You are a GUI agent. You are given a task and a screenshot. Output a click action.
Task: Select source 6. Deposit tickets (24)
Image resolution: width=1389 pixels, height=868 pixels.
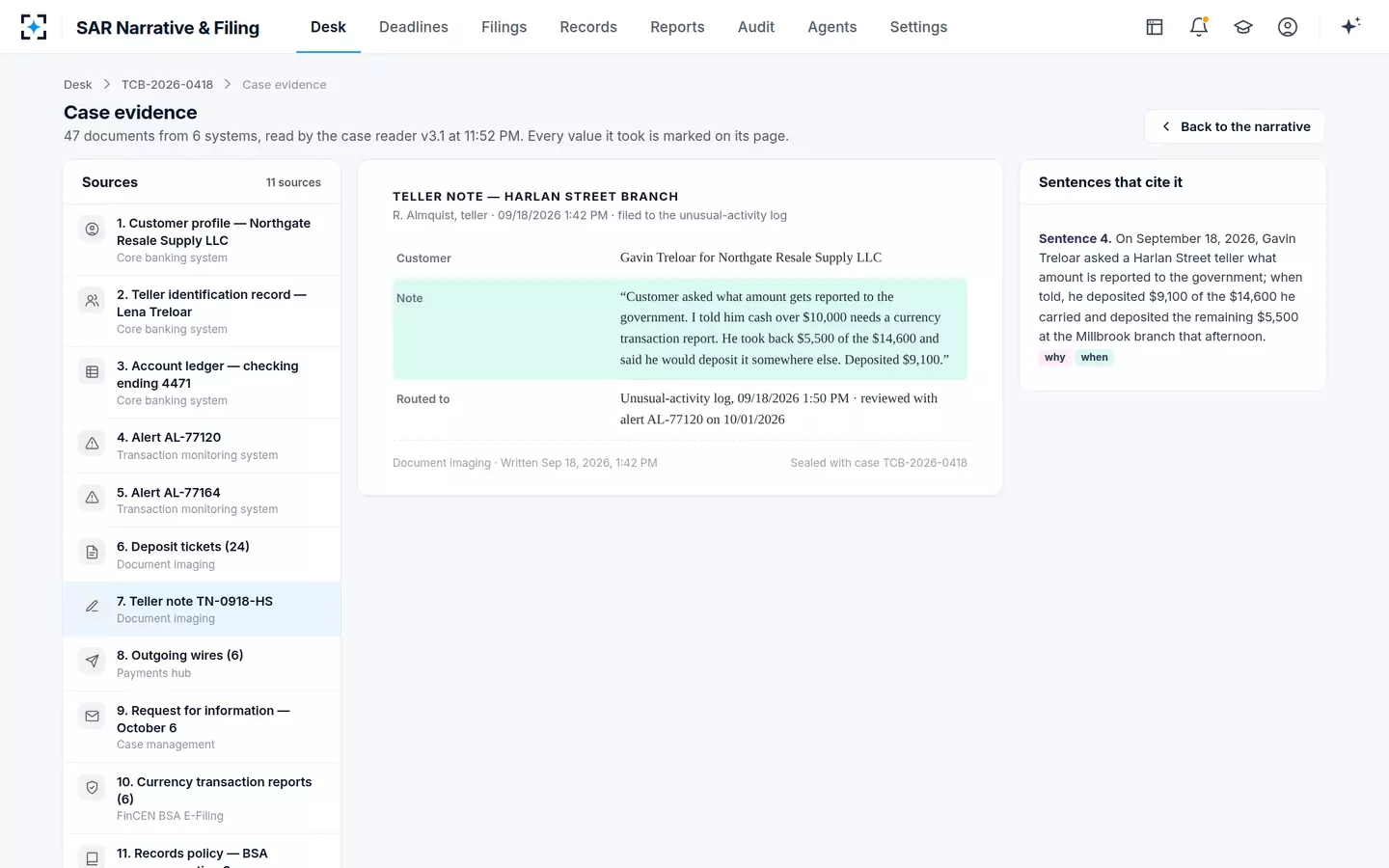click(x=202, y=555)
